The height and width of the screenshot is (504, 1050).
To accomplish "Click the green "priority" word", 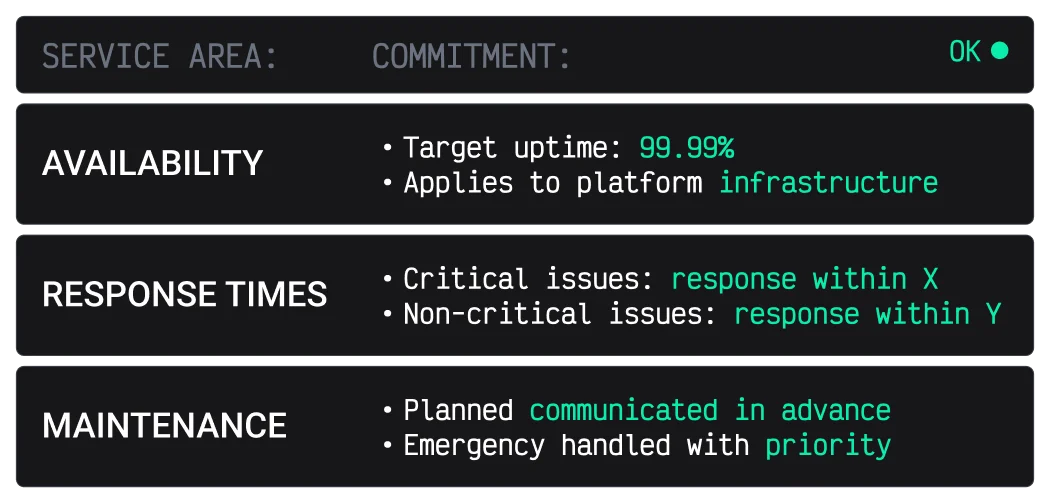I will 827,445.
